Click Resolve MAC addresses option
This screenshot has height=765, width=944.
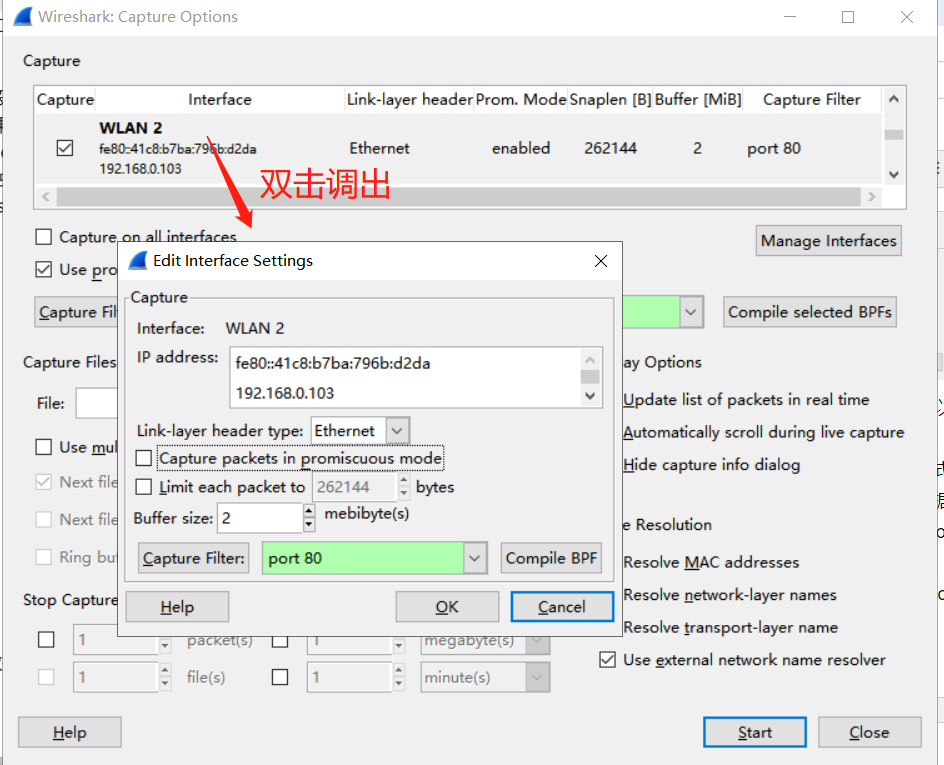tap(711, 562)
